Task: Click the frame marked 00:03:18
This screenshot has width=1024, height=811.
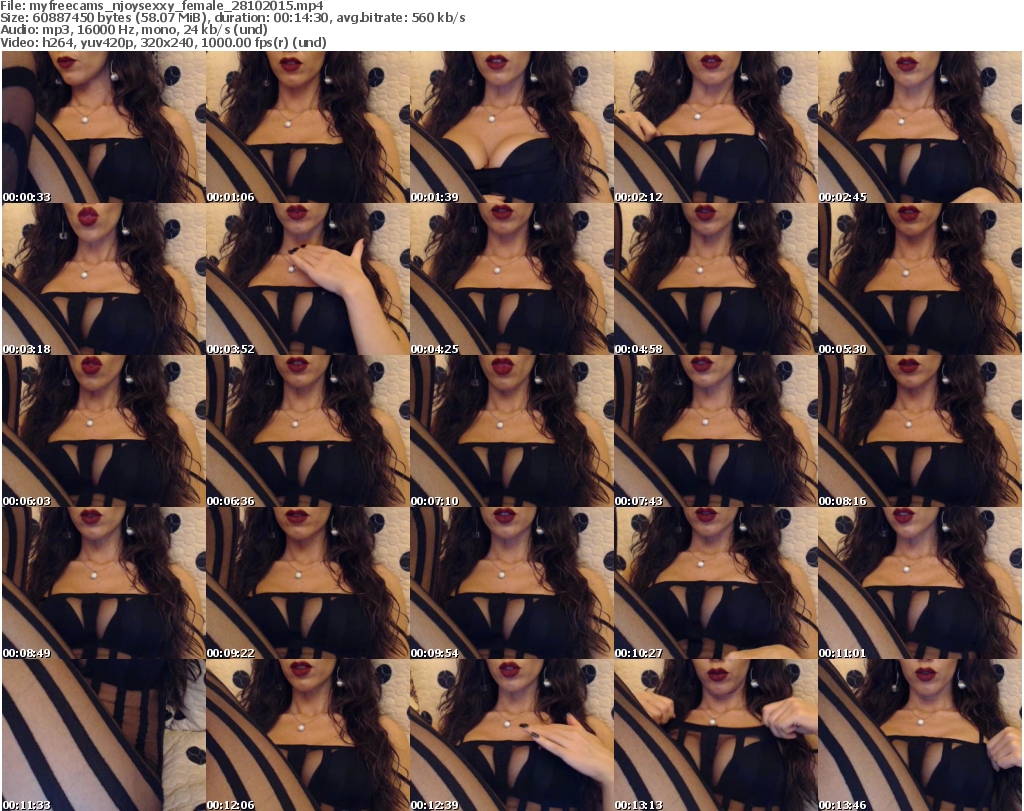Action: click(104, 279)
